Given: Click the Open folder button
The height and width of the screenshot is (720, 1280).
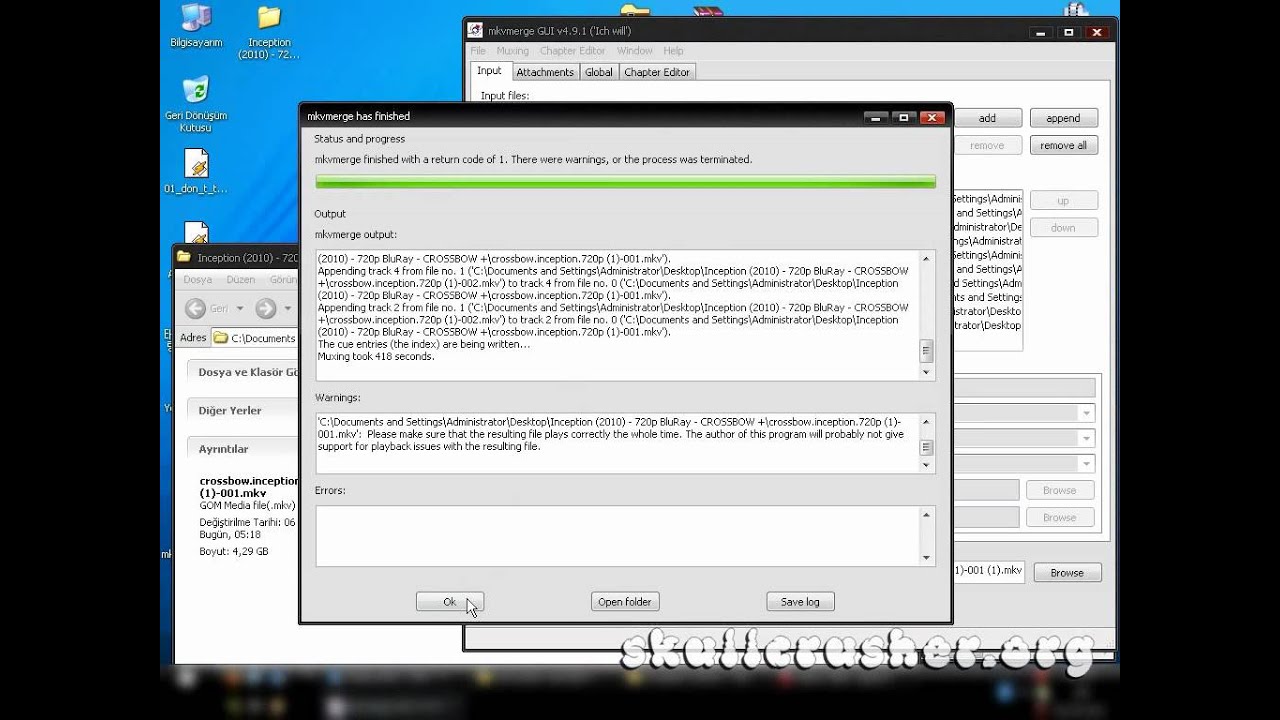Looking at the screenshot, I should pyautogui.click(x=625, y=602).
